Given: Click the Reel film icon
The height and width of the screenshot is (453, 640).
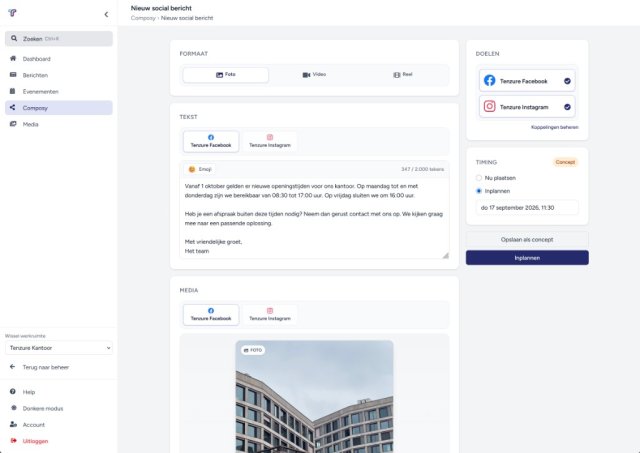Looking at the screenshot, I should coord(397,75).
